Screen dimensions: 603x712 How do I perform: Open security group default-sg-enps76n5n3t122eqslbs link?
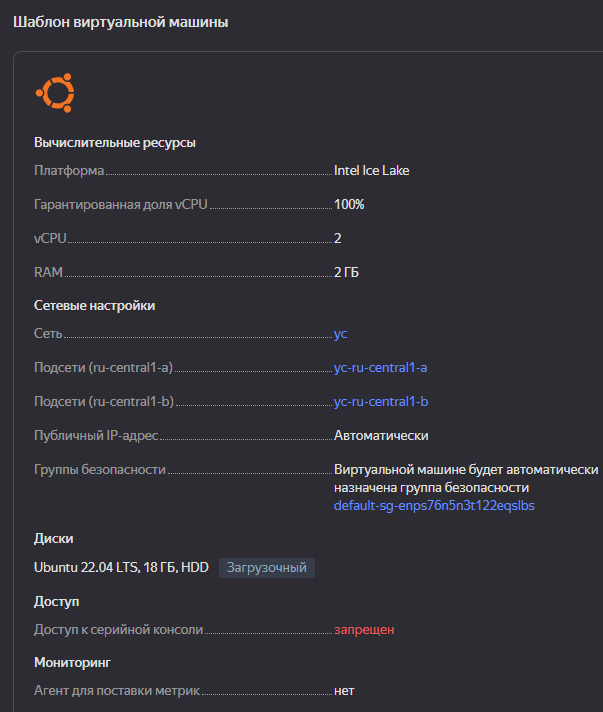[x=434, y=505]
